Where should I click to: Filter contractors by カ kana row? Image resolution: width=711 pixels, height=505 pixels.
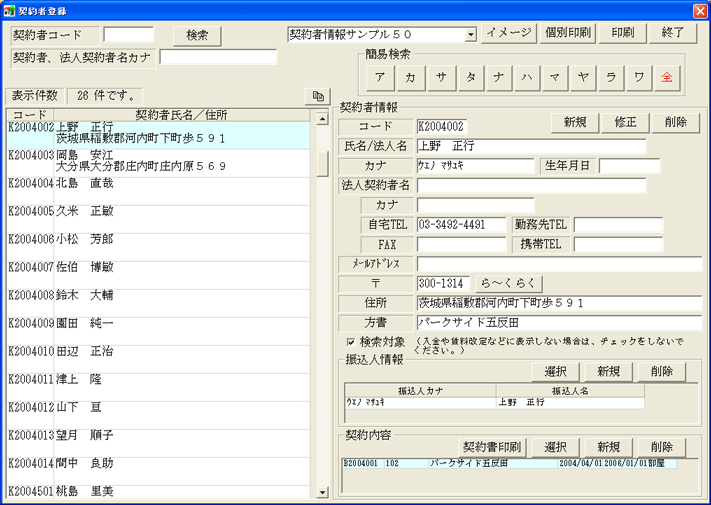[x=409, y=77]
